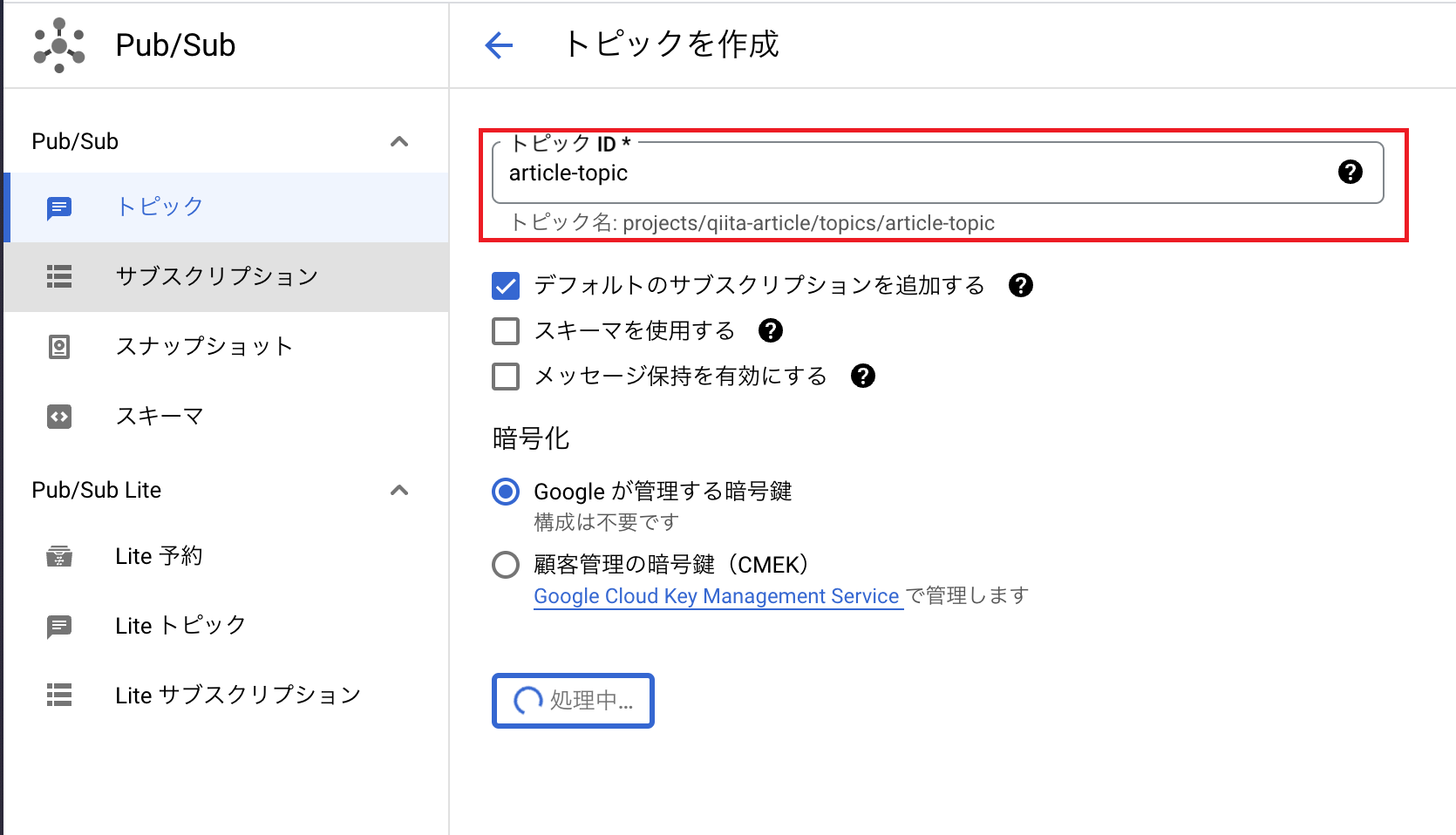This screenshot has height=835, width=1456.
Task: Open the help icon next to スキーマを使用する
Action: 770,330
